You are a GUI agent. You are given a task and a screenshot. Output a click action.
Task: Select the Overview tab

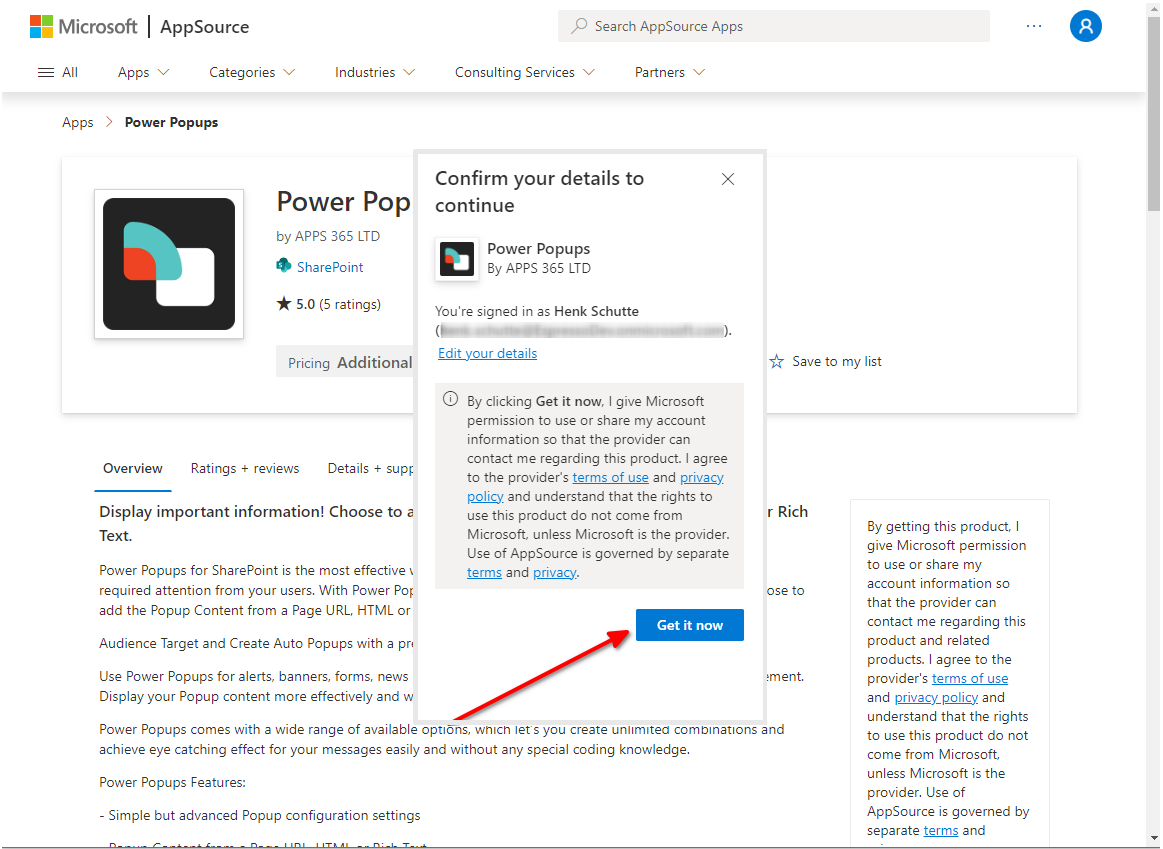pyautogui.click(x=133, y=468)
